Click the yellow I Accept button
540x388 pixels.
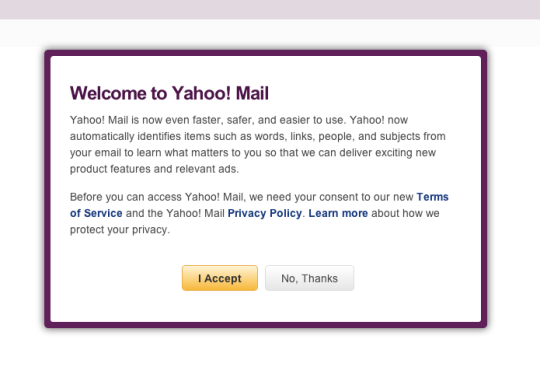pos(220,278)
